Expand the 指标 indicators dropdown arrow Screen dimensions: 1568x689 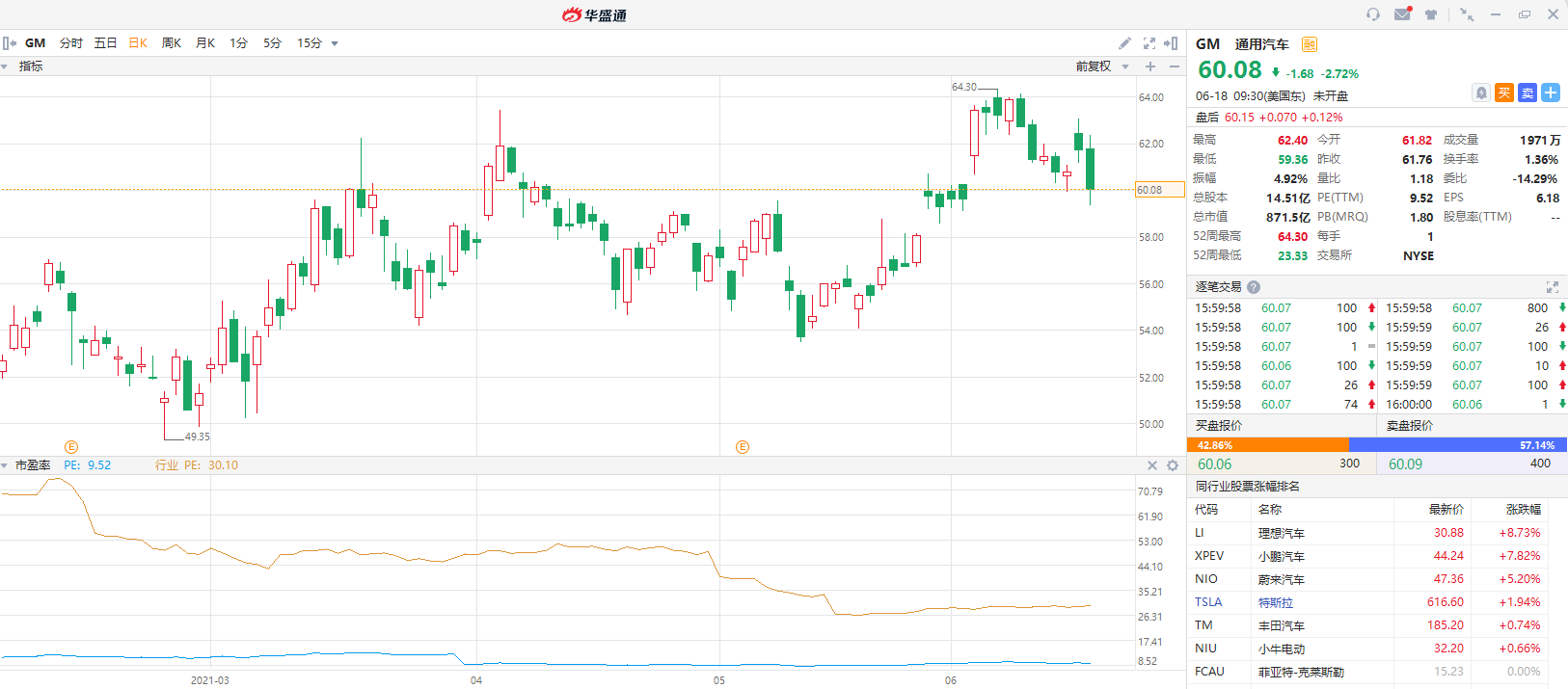tap(5, 66)
